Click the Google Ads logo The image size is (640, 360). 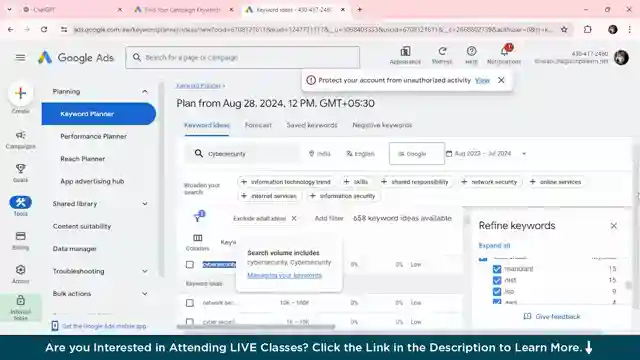(x=76, y=58)
